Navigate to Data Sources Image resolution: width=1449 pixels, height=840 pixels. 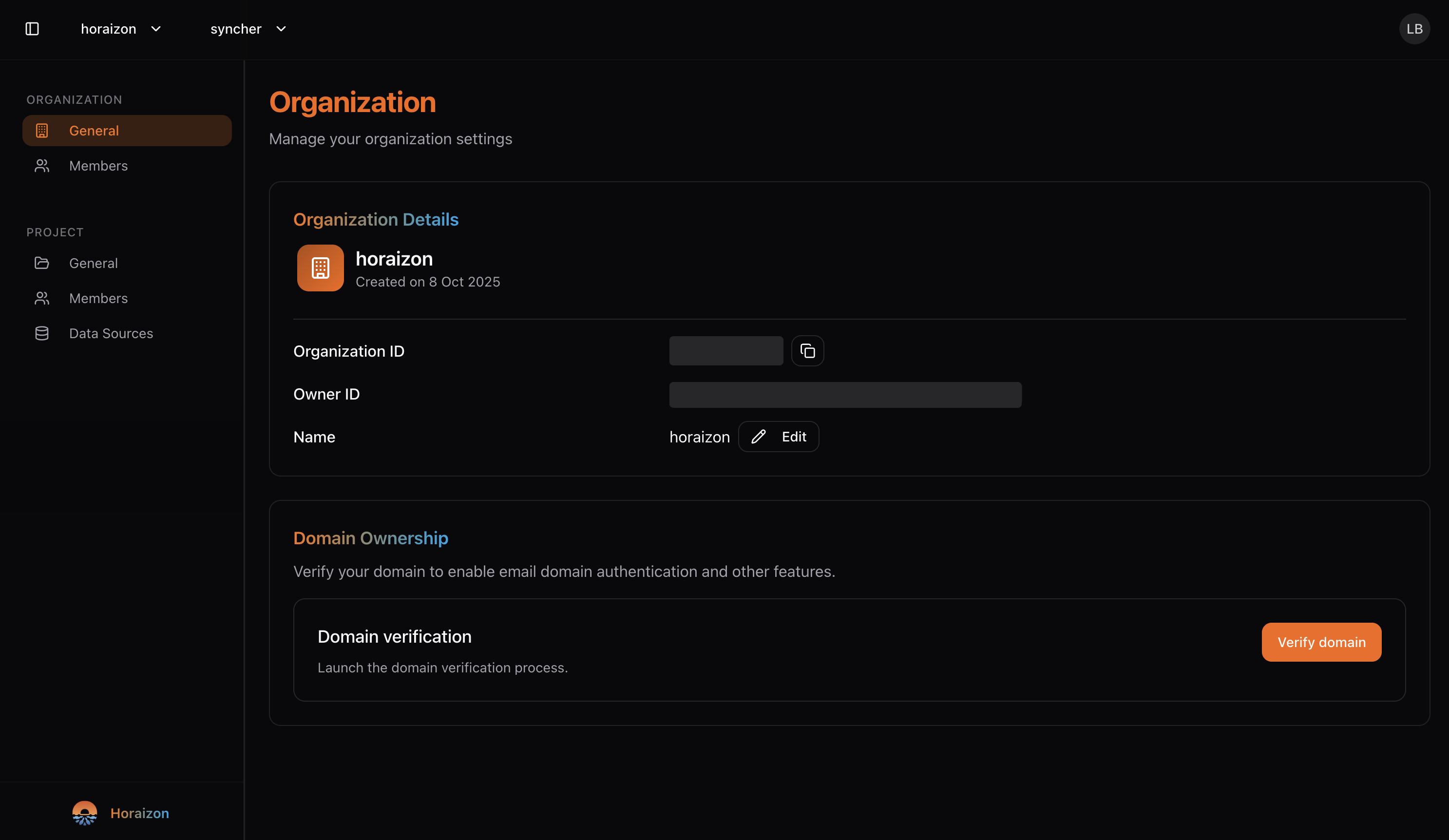pyautogui.click(x=111, y=333)
